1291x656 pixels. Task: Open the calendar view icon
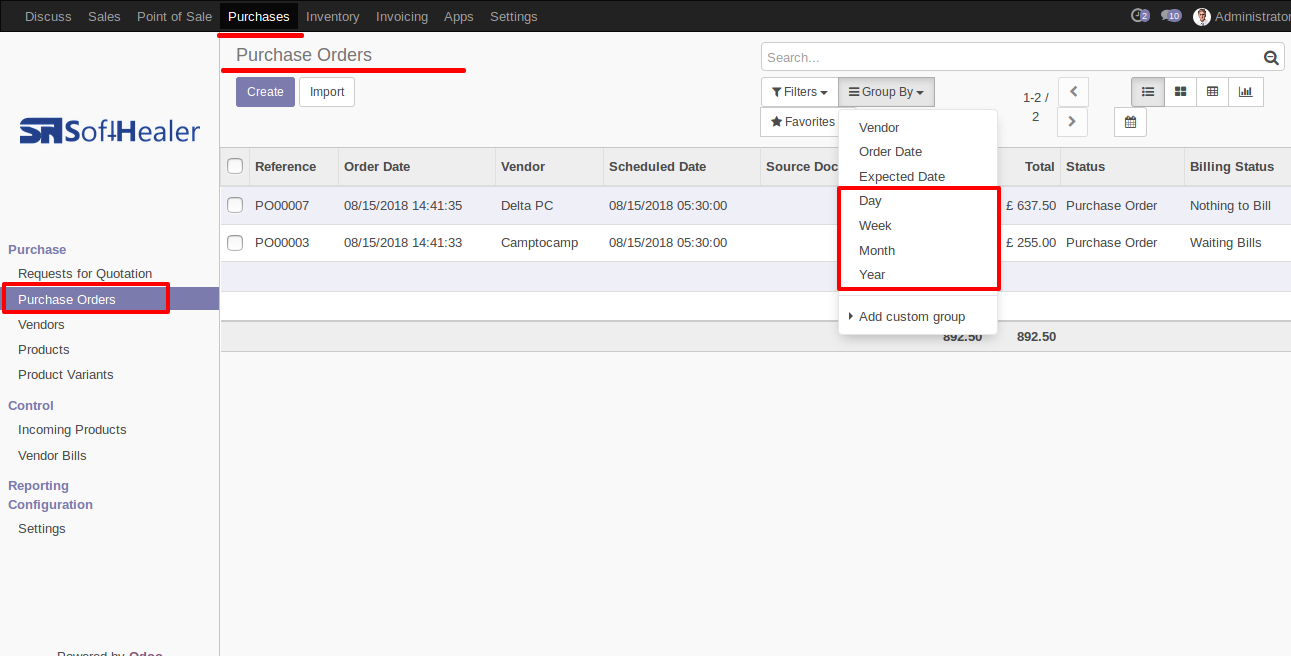1130,122
